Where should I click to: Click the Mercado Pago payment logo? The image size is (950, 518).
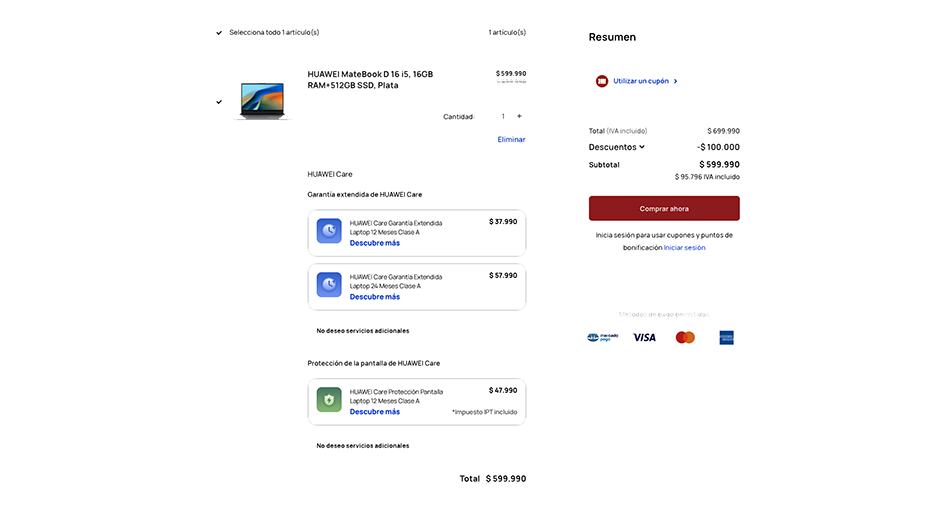[x=602, y=338]
